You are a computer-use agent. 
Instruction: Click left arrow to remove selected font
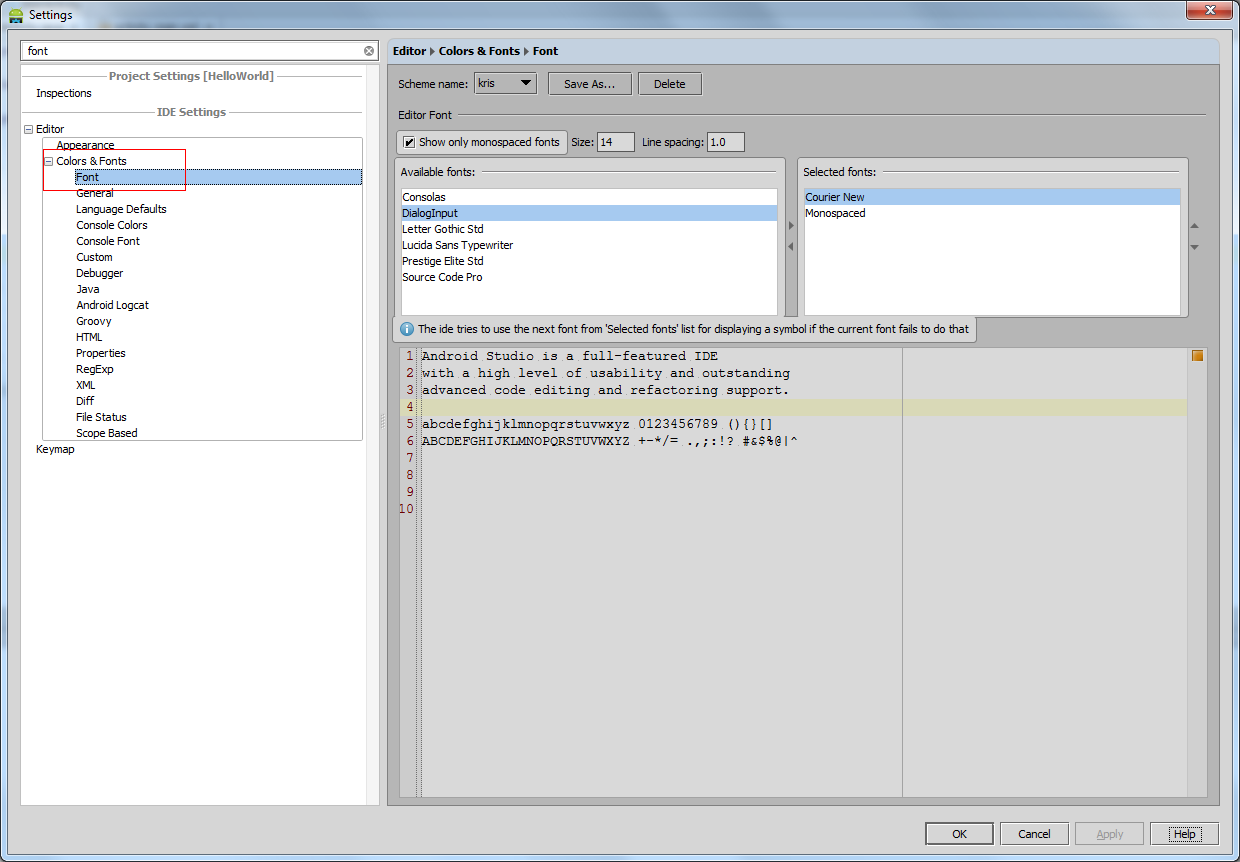(x=791, y=247)
